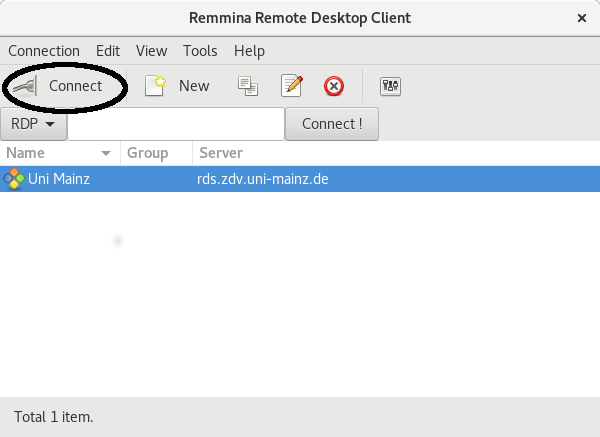Image resolution: width=600 pixels, height=437 pixels.
Task: Sort by Group column header
Action: tap(157, 153)
